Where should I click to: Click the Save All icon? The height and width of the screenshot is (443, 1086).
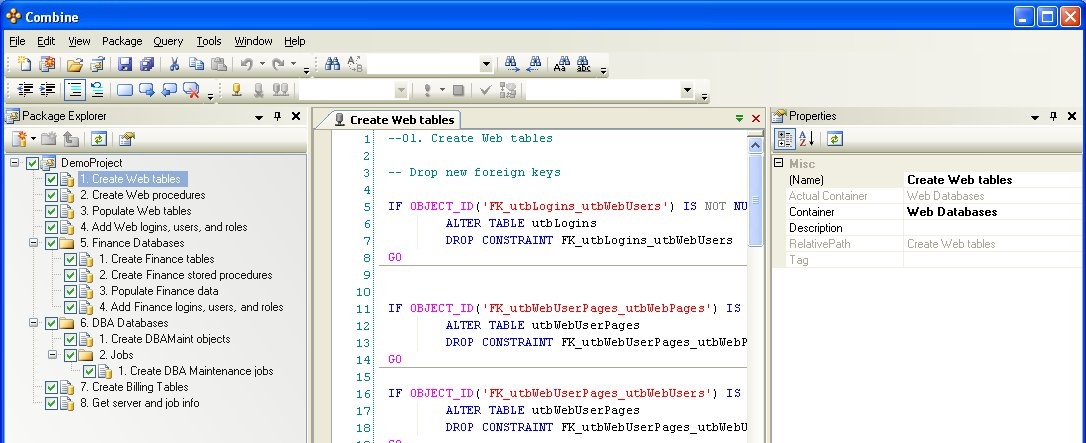click(147, 64)
